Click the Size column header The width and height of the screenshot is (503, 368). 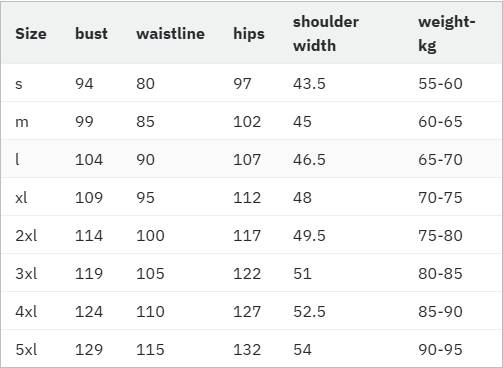click(x=31, y=34)
